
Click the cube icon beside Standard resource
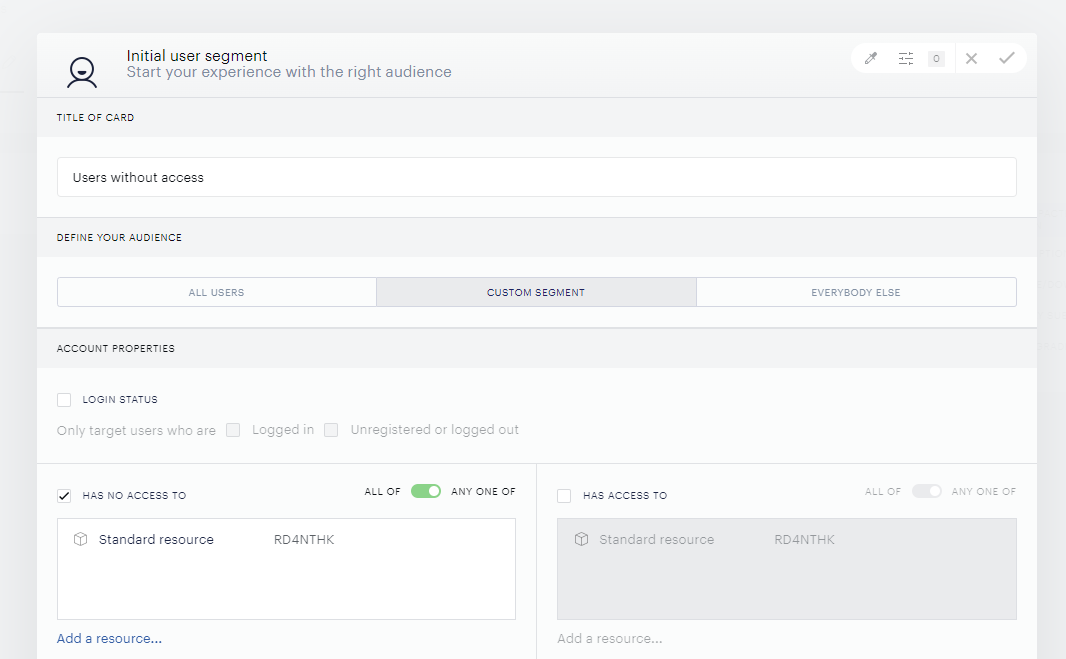(80, 539)
